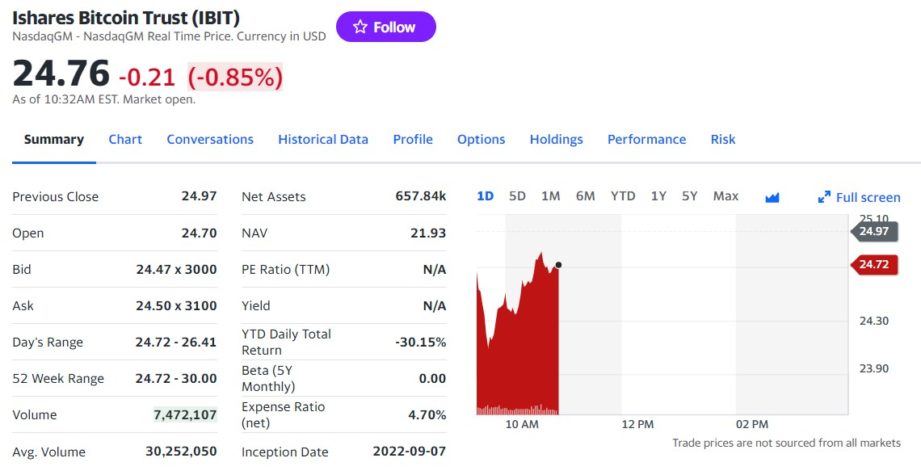Switch to the Chart tab
921x475 pixels.
pos(125,139)
